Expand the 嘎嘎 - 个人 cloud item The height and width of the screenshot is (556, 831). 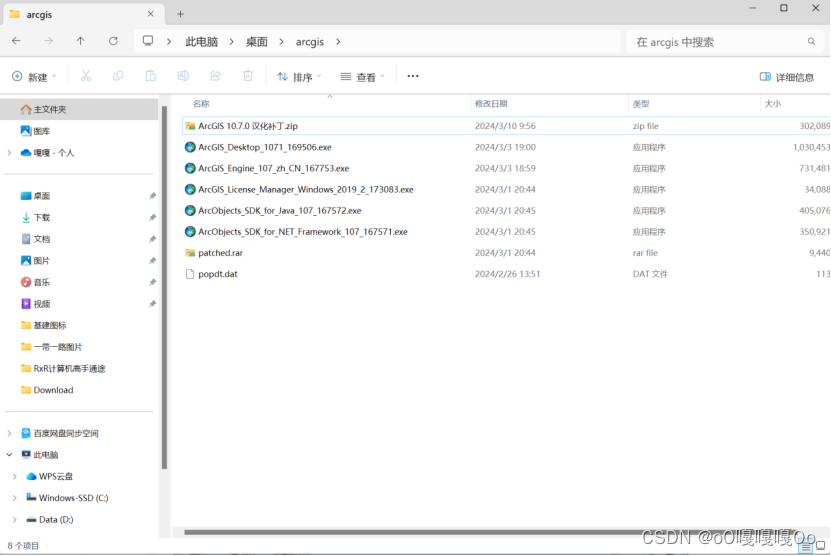9,153
